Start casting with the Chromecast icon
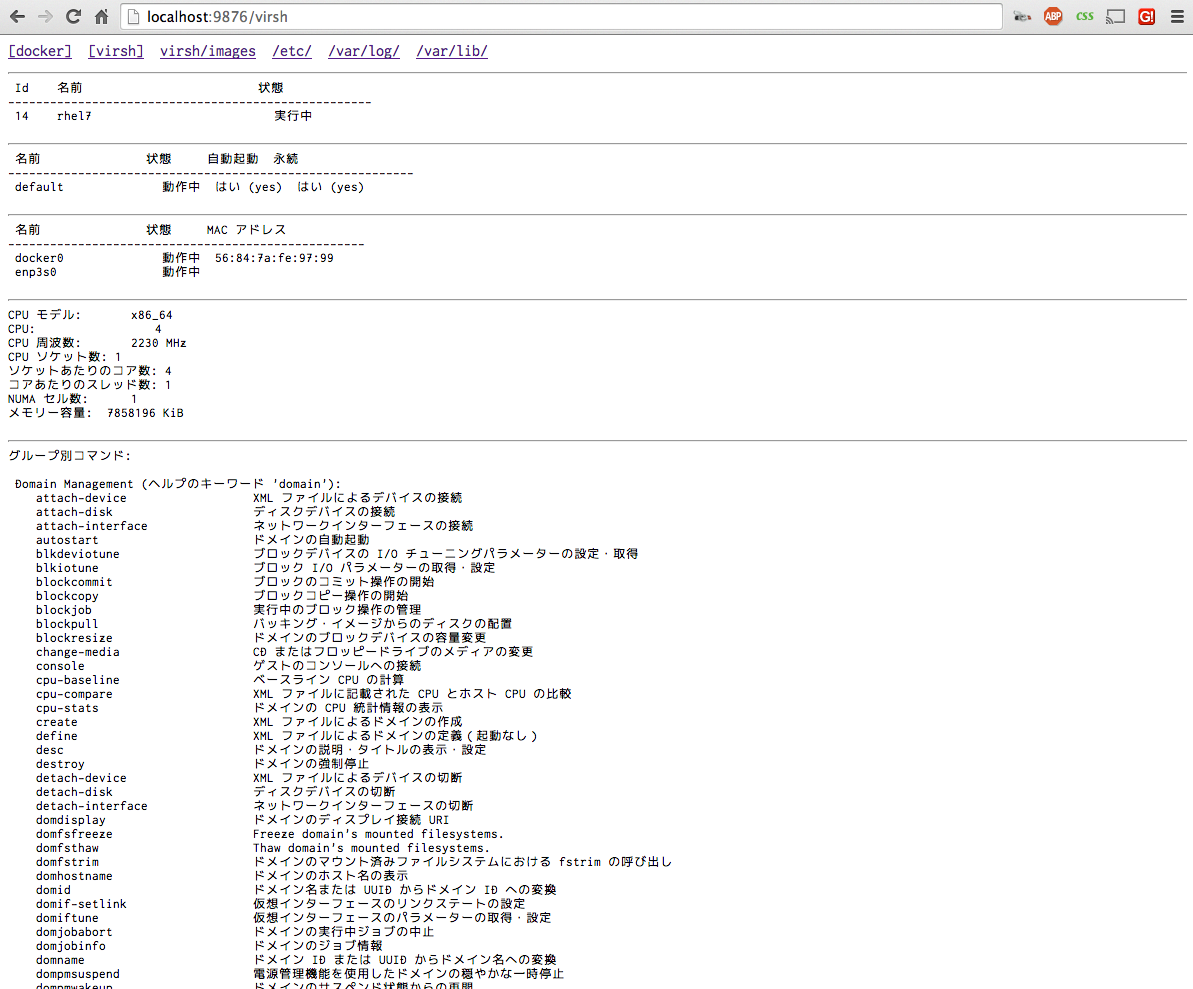The image size is (1193, 989). coord(1114,16)
